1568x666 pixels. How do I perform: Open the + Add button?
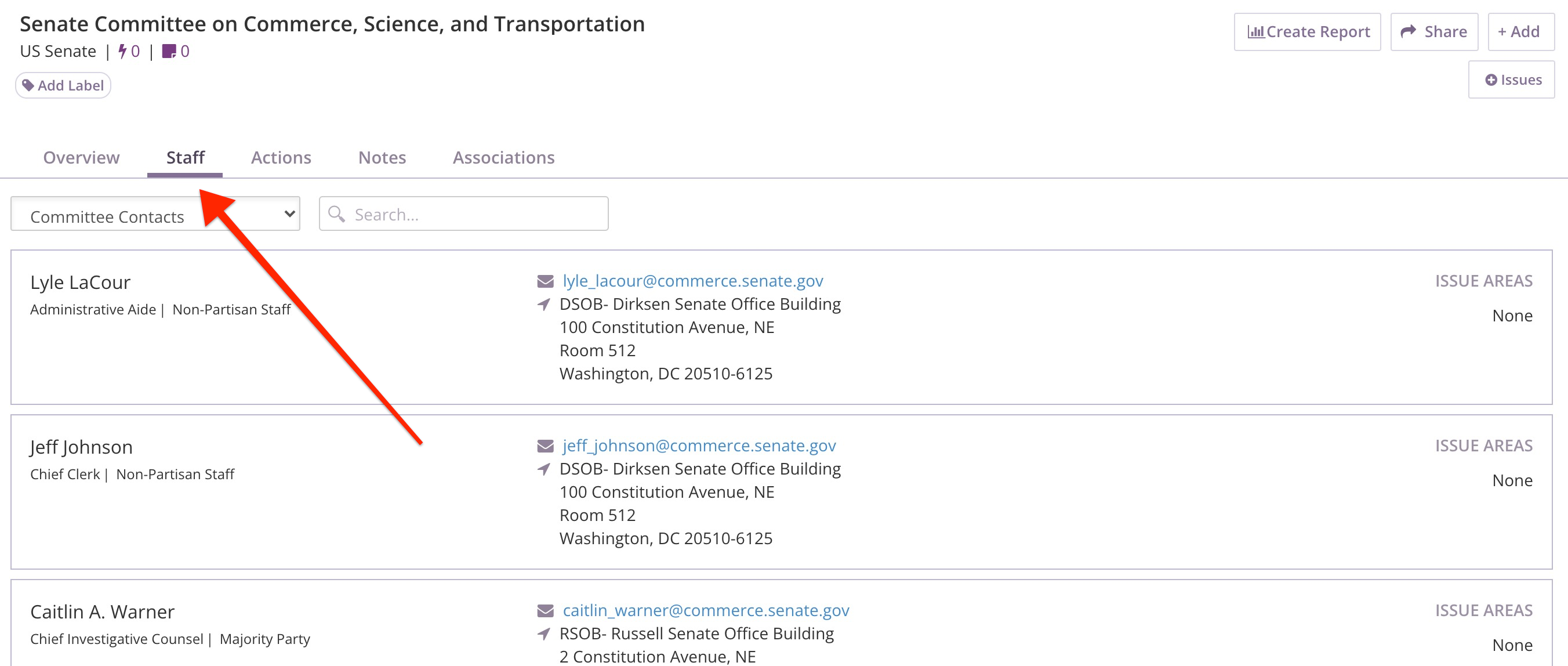click(1520, 32)
